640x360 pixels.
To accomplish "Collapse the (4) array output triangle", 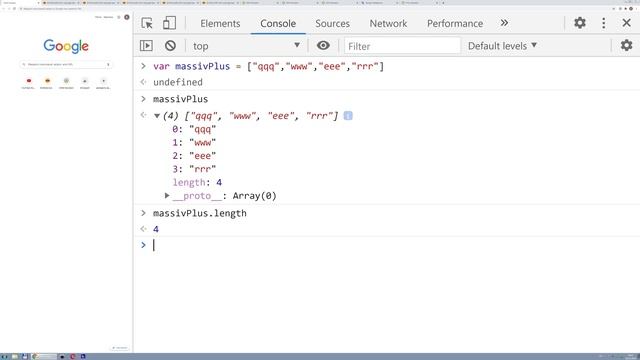I will (x=157, y=116).
